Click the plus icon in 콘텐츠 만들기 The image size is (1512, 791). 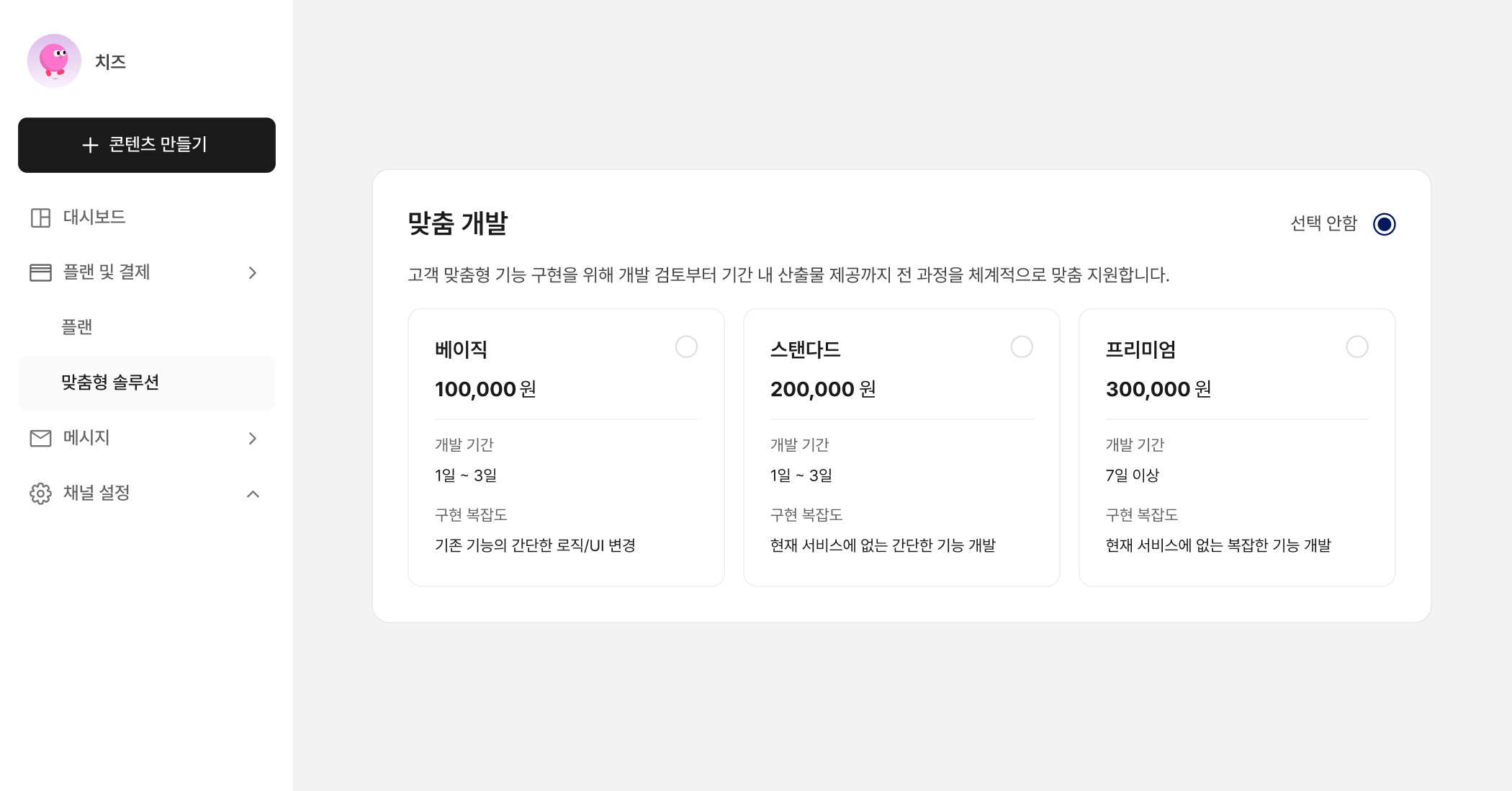click(90, 145)
